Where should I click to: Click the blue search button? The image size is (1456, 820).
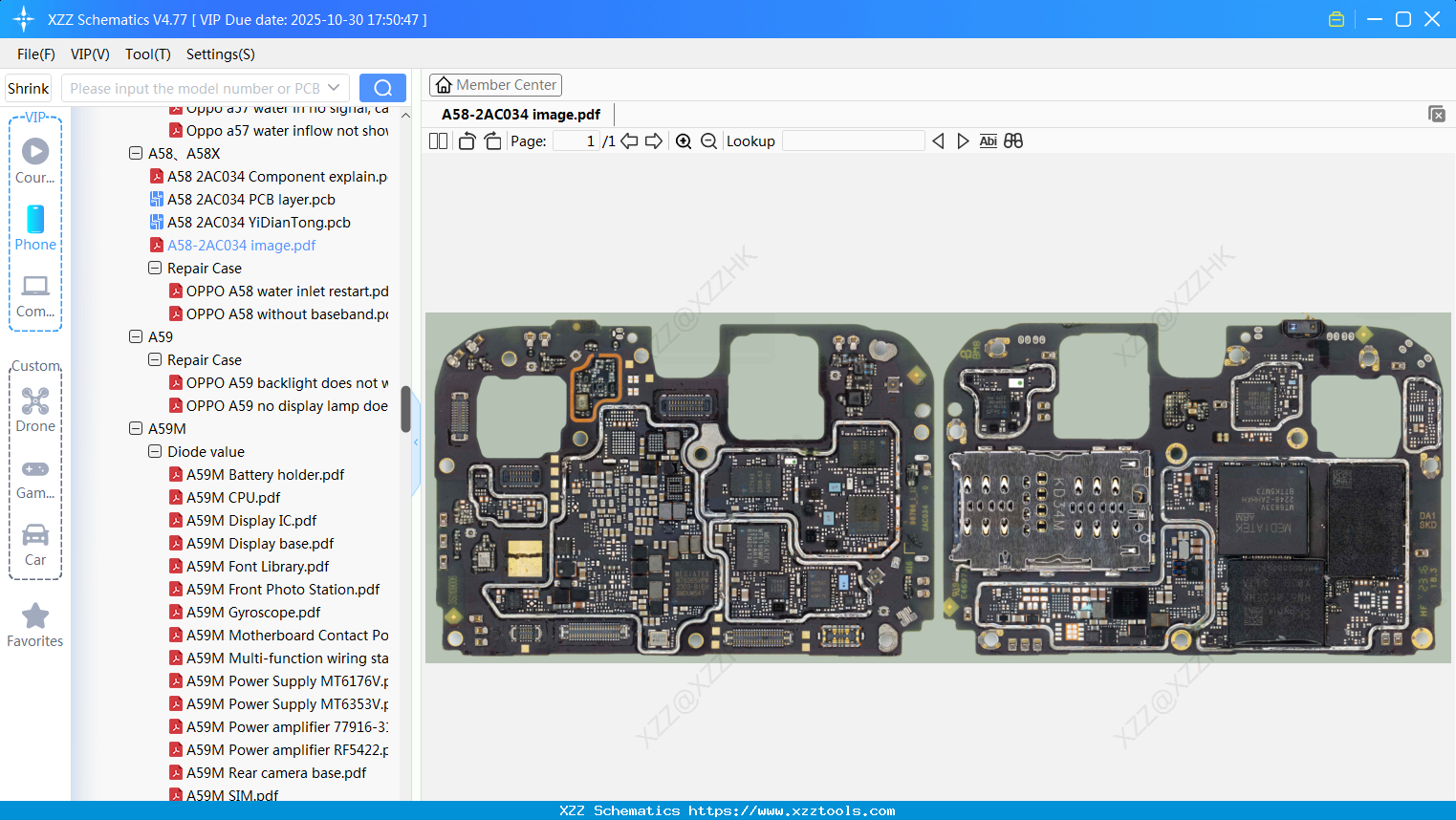(x=382, y=88)
